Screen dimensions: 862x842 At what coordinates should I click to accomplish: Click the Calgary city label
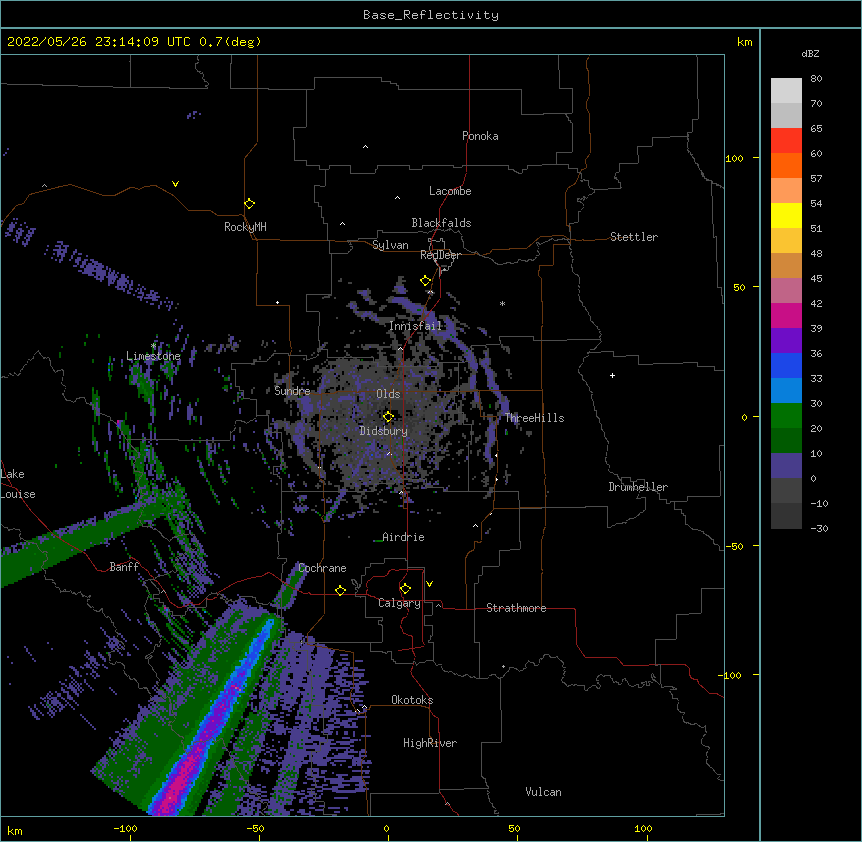399,603
